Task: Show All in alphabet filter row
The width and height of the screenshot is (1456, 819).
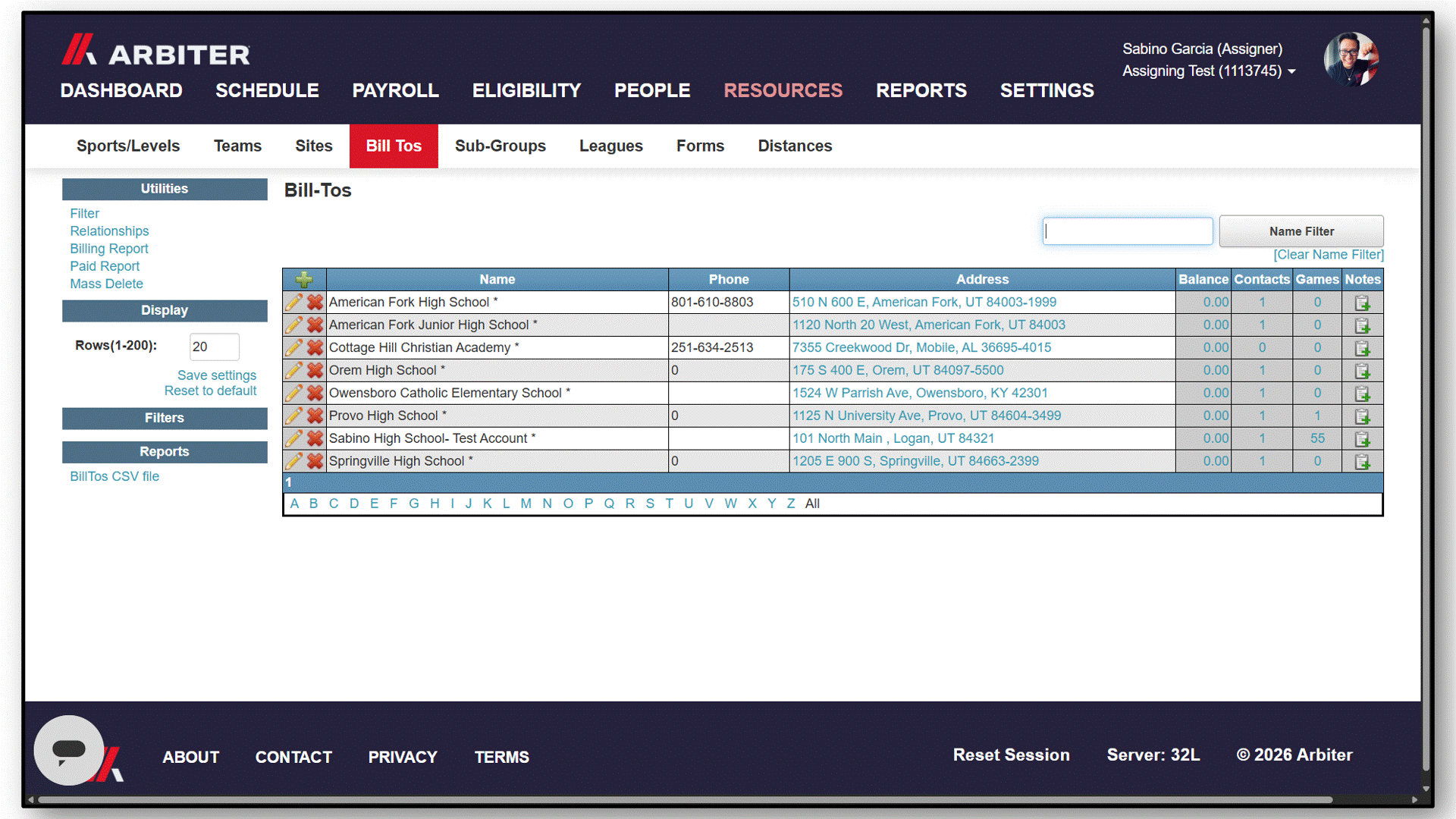Action: tap(812, 504)
